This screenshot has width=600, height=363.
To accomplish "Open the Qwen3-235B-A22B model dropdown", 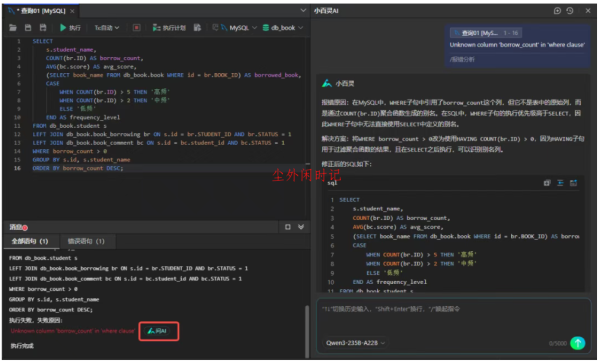I will click(x=355, y=343).
